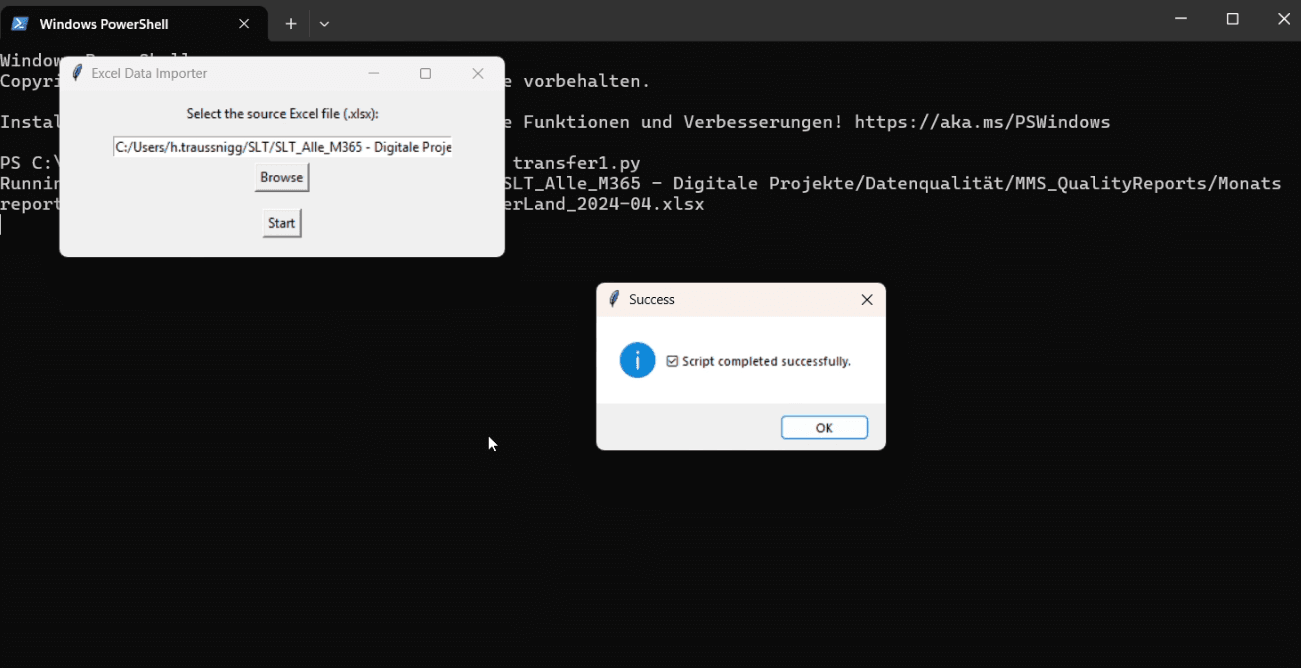
Task: Click "transfer1.py" text in the terminal
Action: [x=576, y=163]
